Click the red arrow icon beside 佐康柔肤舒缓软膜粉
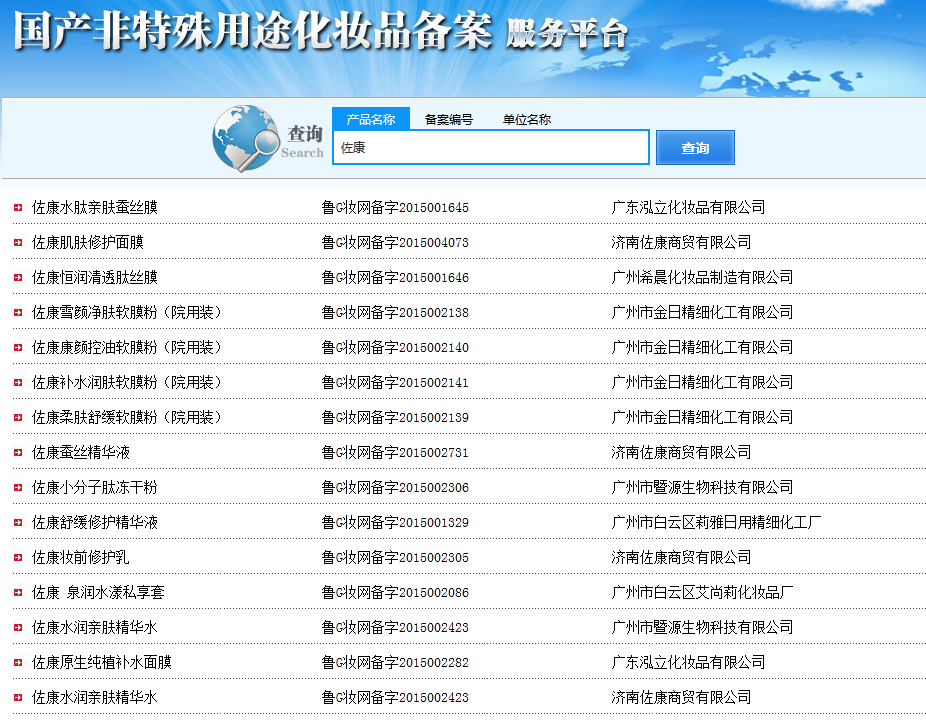 [x=18, y=417]
